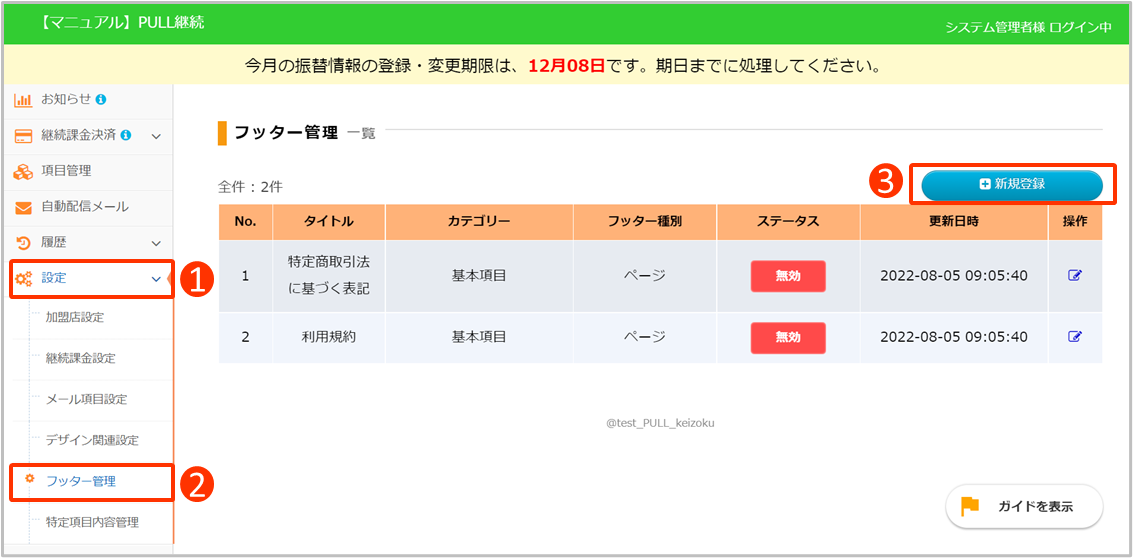Click the info icon beside お知らせ

(101, 99)
